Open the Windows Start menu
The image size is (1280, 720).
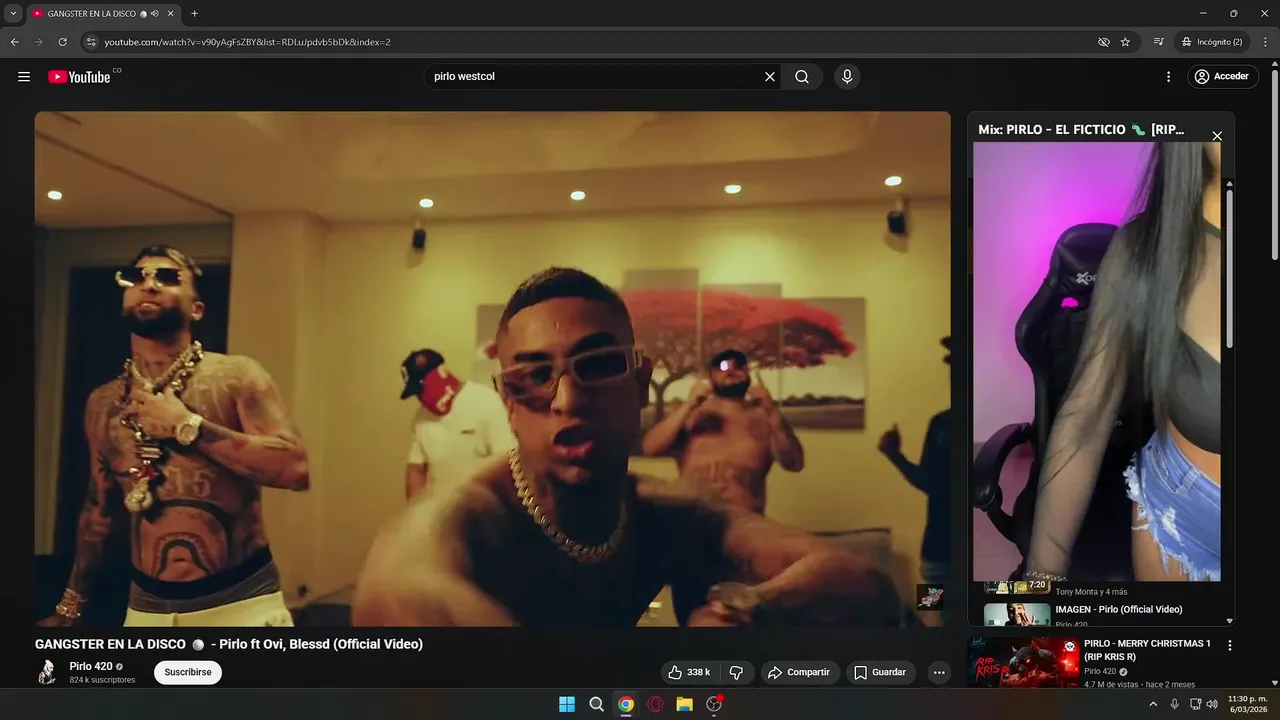pos(567,704)
